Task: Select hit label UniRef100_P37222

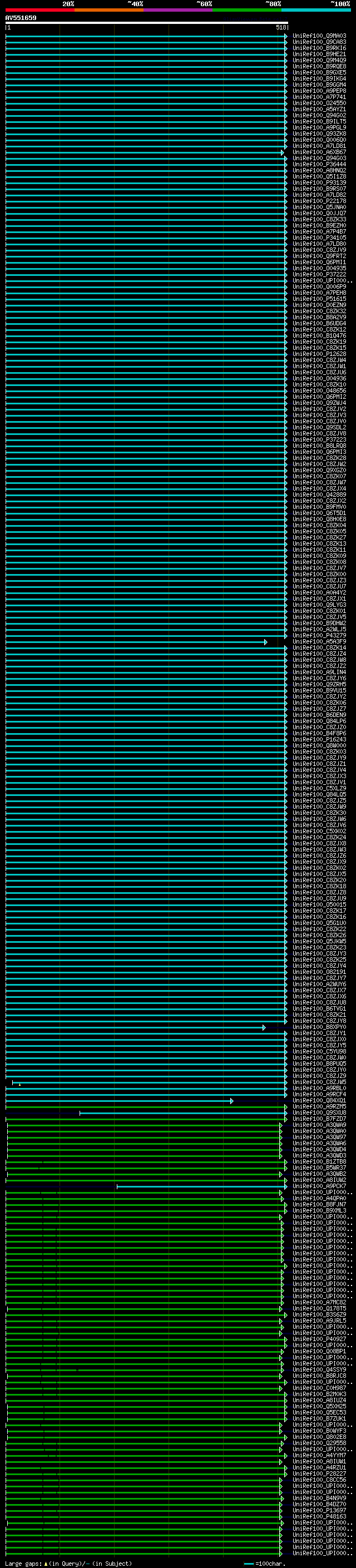Action: [x=319, y=275]
